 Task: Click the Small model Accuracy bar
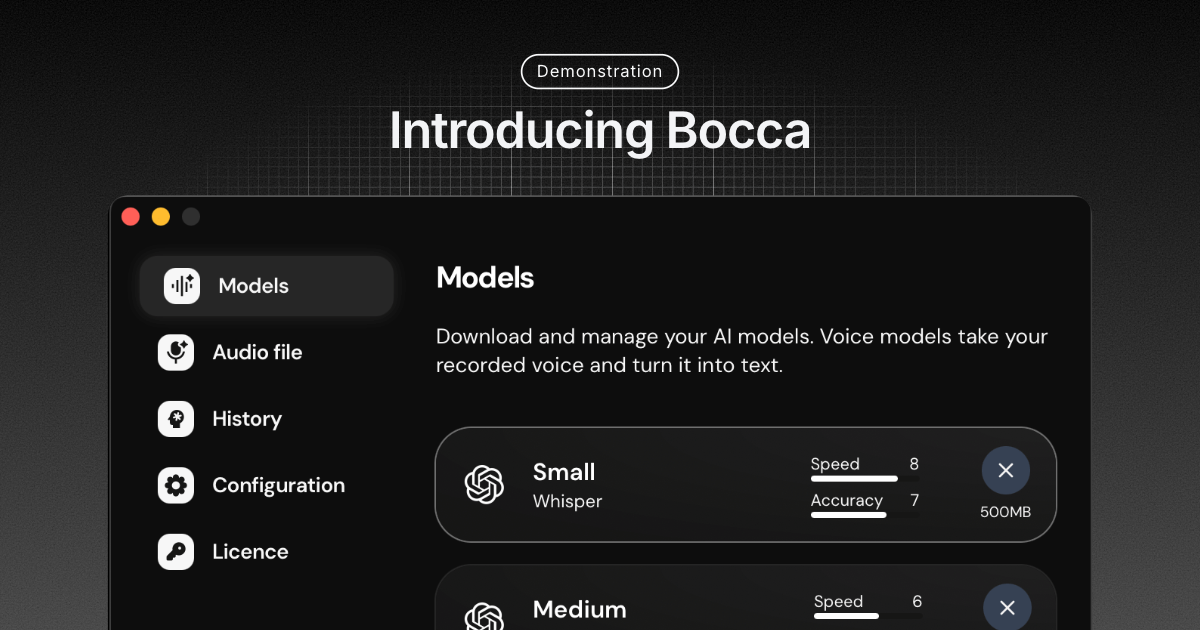865,515
